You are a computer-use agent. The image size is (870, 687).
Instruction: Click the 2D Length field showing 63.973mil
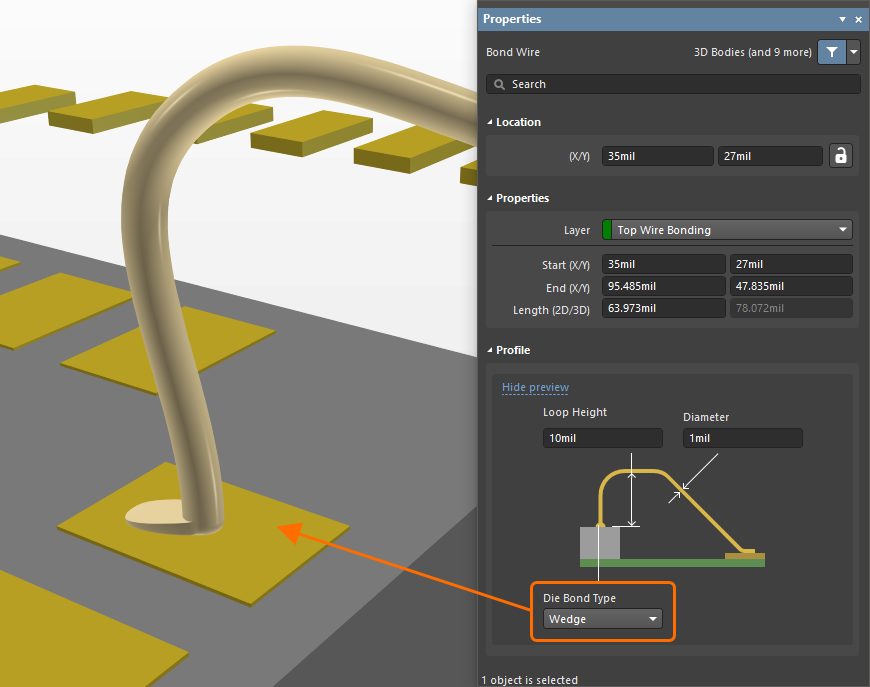(663, 309)
